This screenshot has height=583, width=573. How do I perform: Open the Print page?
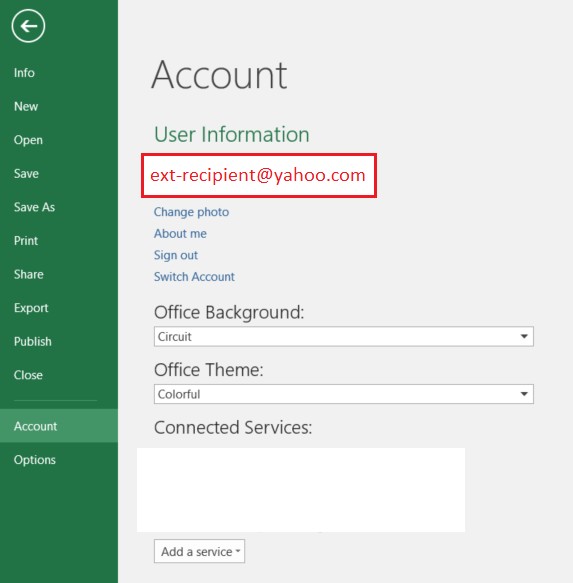pyautogui.click(x=26, y=241)
